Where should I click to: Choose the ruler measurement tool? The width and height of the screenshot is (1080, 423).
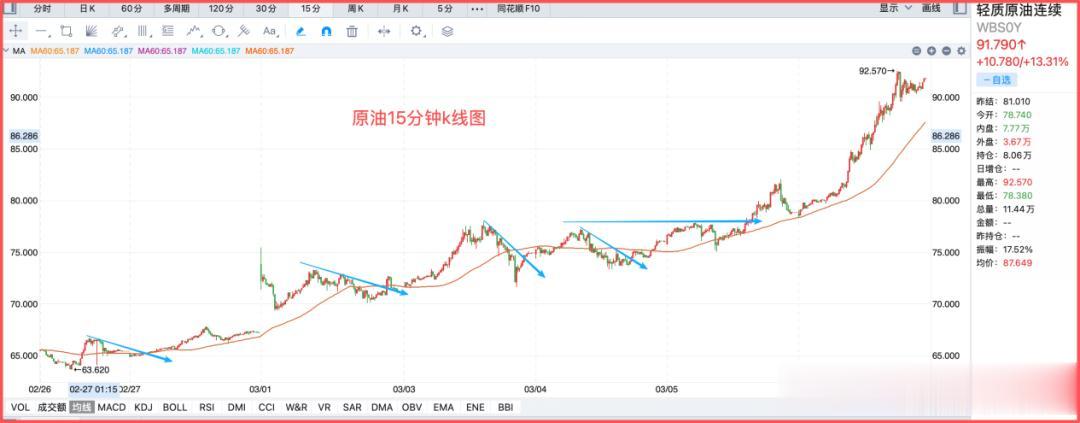(244, 31)
